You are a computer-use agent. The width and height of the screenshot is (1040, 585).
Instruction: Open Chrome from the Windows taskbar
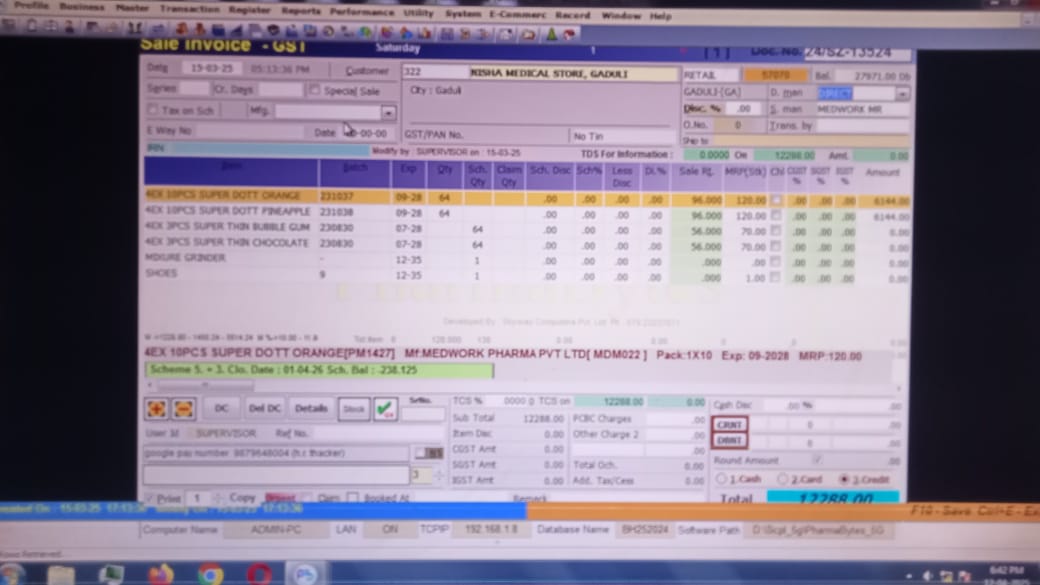pos(210,575)
